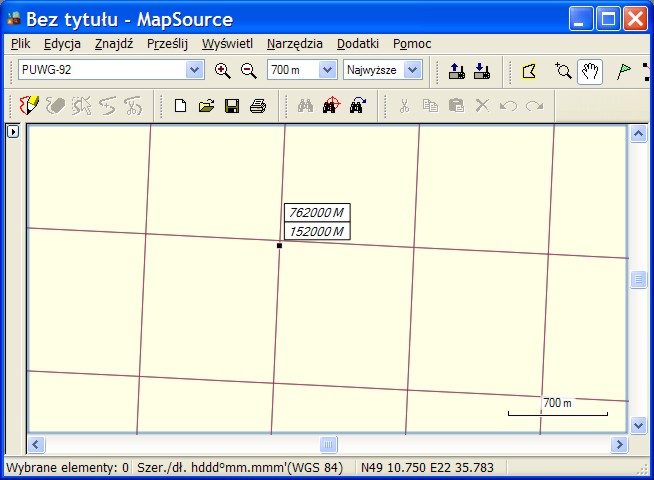Click the Find nearest places icon
Image resolution: width=654 pixels, height=480 pixels.
[x=332, y=105]
